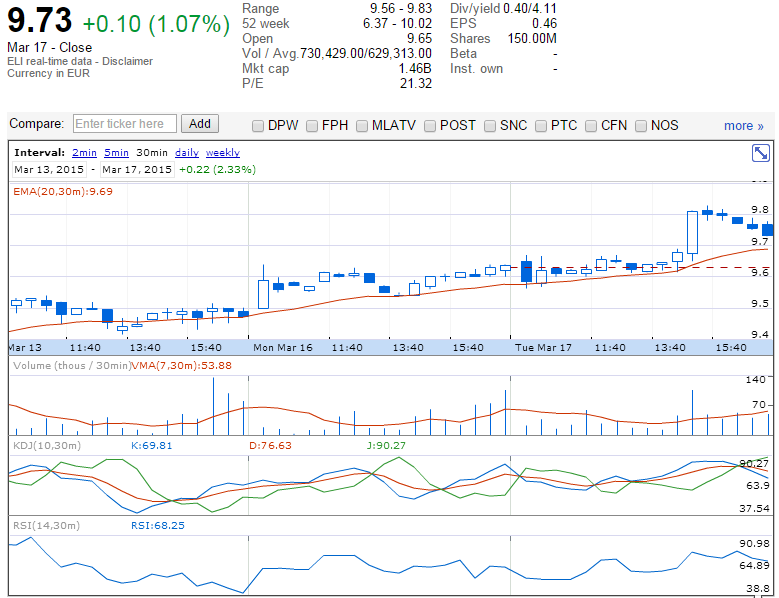Focus the 'Enter ticker here' field
The image size is (779, 598).
(x=125, y=124)
